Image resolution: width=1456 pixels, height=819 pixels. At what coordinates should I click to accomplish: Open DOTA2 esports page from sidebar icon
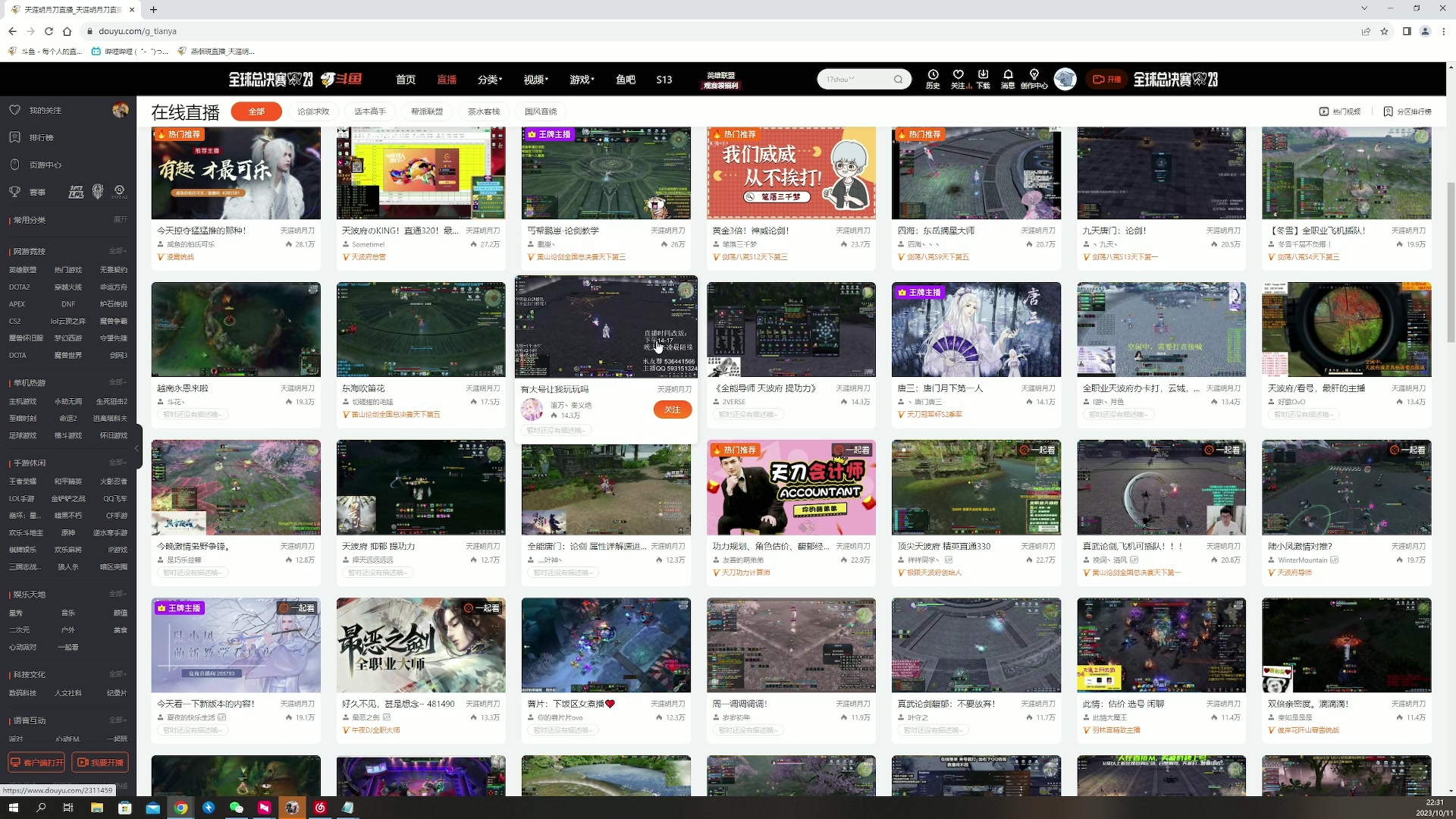click(x=118, y=192)
